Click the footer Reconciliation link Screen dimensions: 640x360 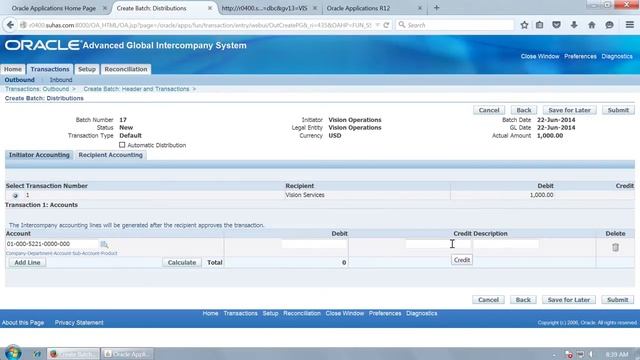302,313
